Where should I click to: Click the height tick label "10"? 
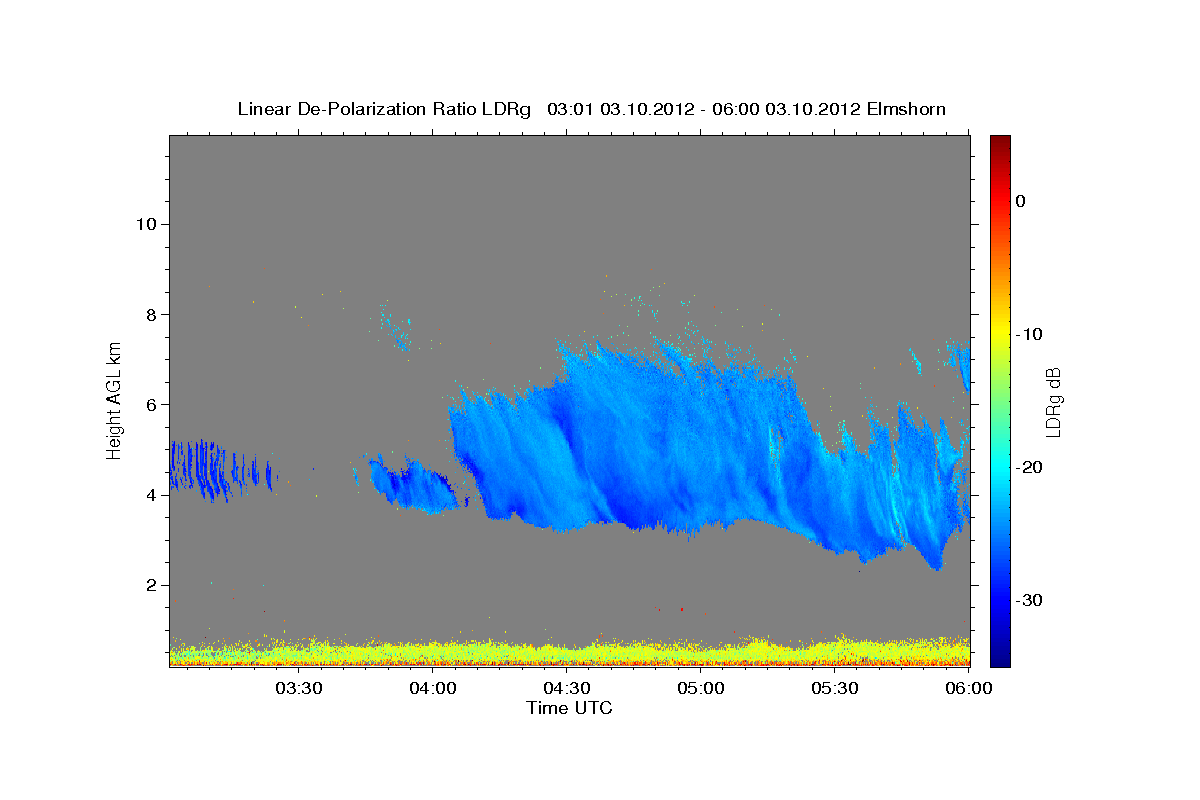(145, 224)
